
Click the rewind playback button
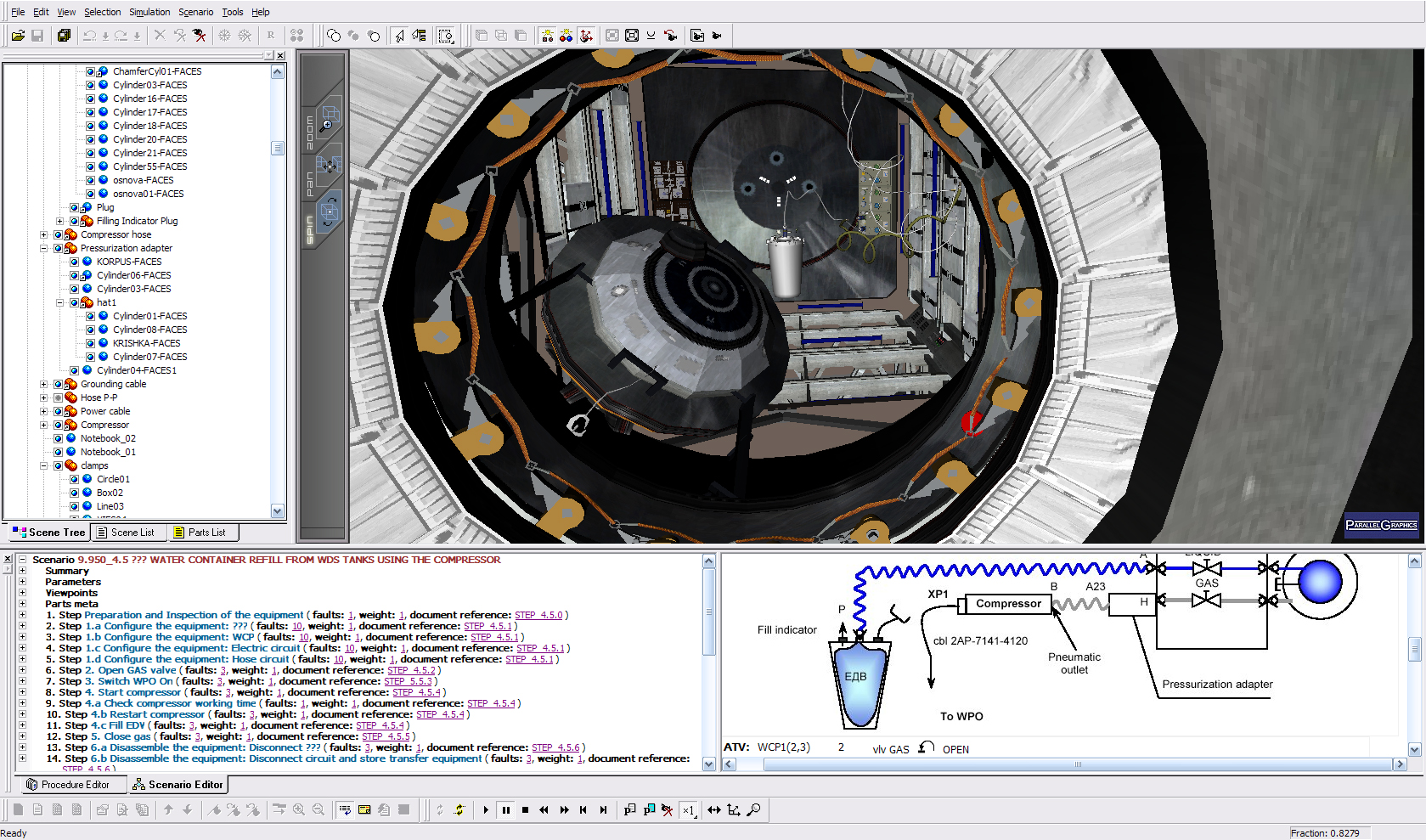[544, 810]
